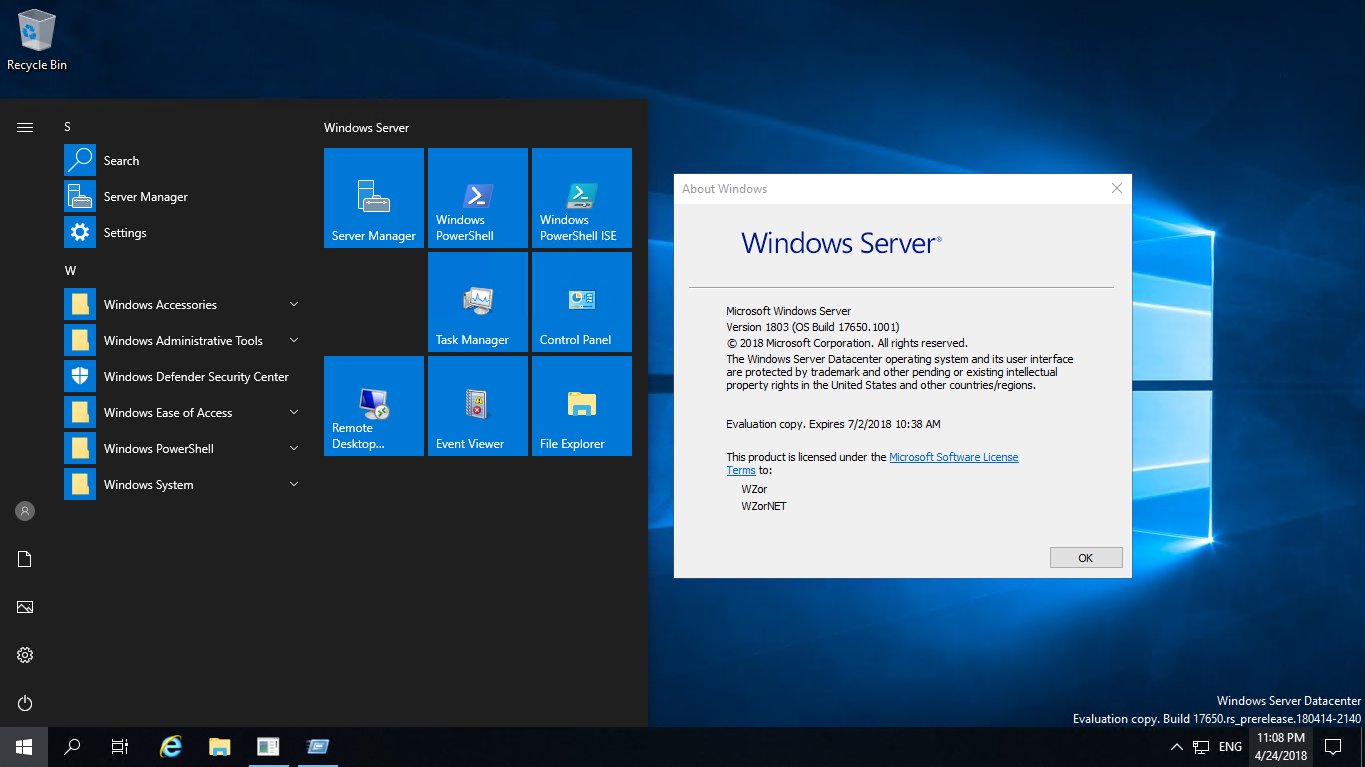
Task: Launch Event Viewer from its tile
Action: tap(477, 405)
